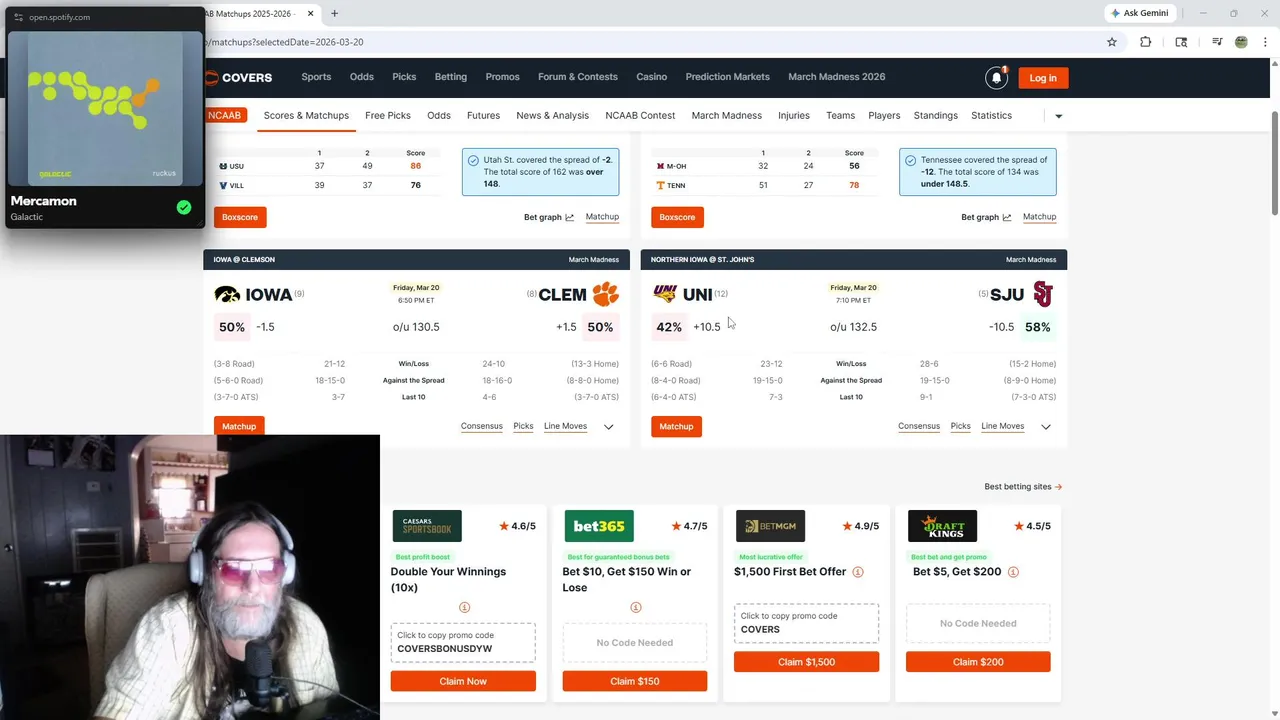This screenshot has height=720, width=1280.
Task: Expand the sub-navigation overflow dropdown arrow
Action: 1058,116
